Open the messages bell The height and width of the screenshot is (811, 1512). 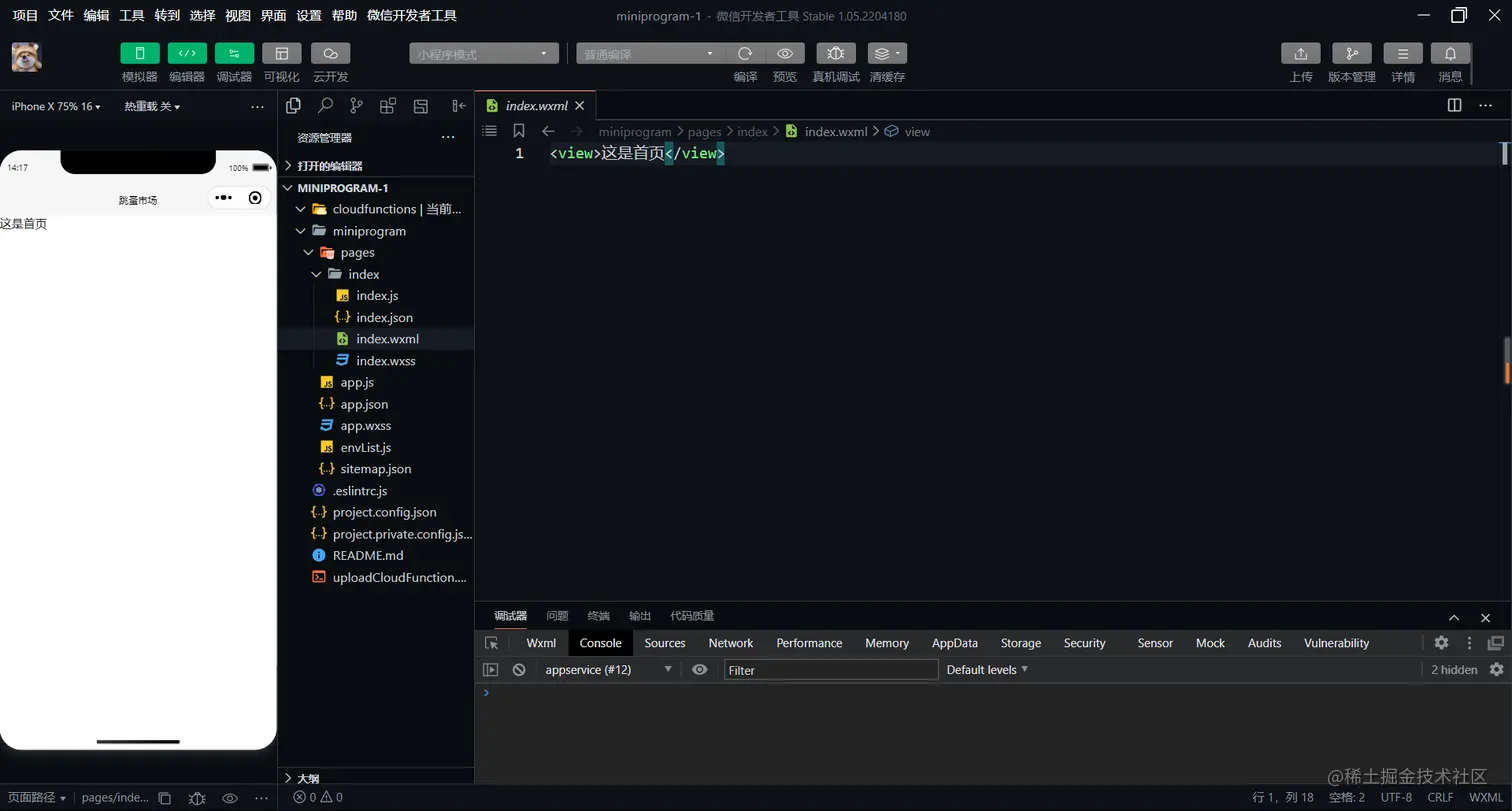1450,53
